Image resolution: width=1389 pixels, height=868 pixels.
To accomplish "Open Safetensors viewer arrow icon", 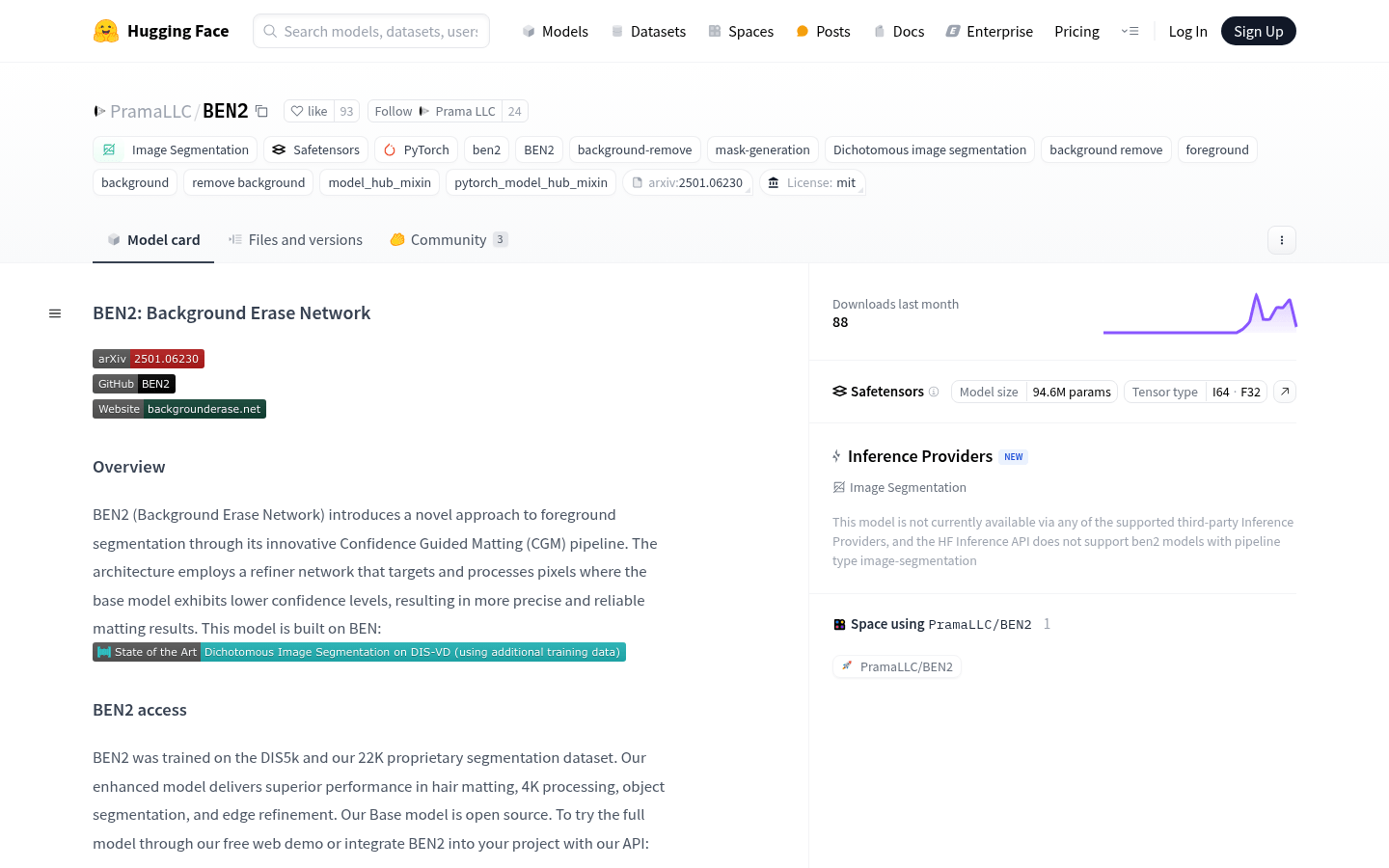I will pos(1285,392).
